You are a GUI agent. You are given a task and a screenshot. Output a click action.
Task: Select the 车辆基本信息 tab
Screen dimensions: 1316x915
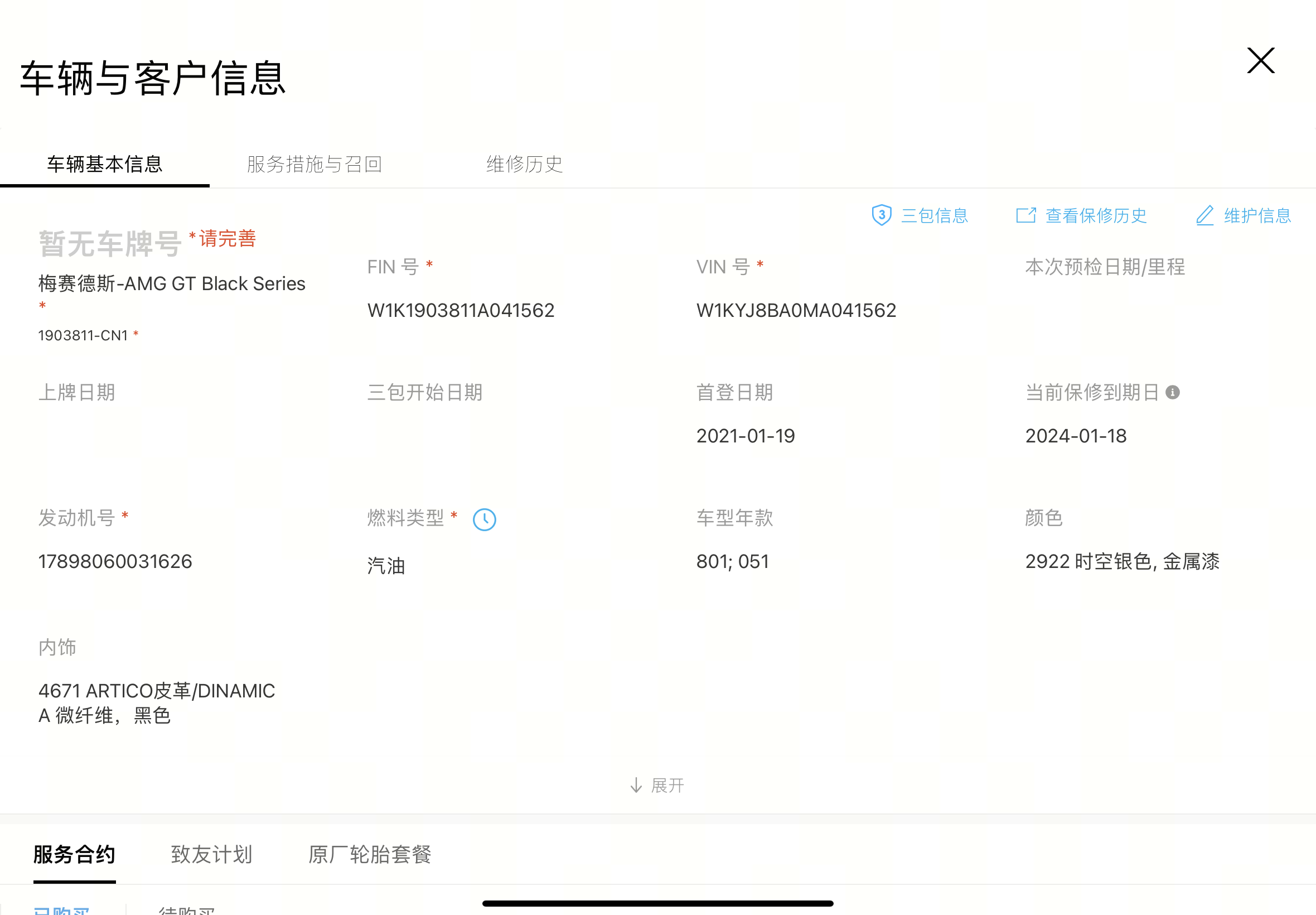coord(105,165)
